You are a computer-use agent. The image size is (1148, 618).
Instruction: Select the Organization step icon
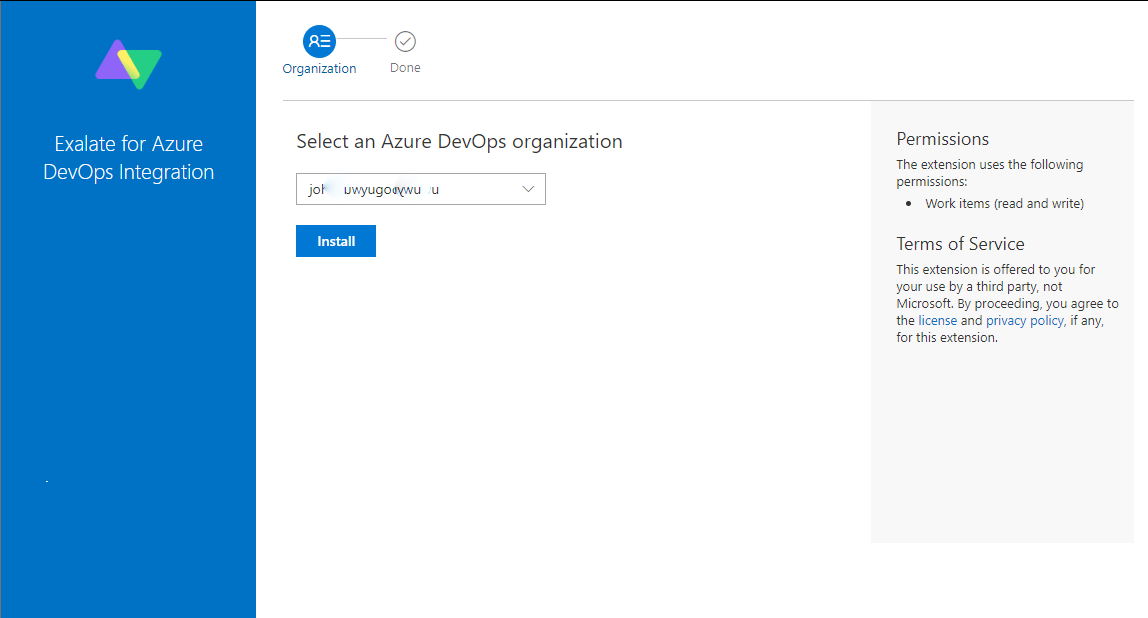coord(319,42)
